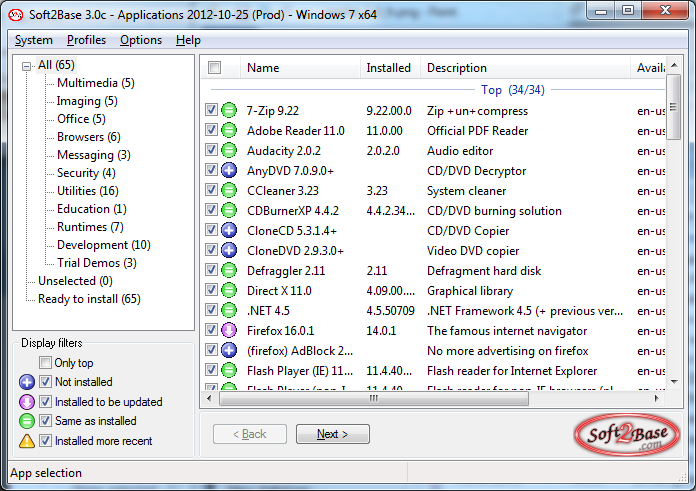Viewport: 696px width, 491px height.
Task: Click the scroll right arrow under app list
Action: pos(657,398)
